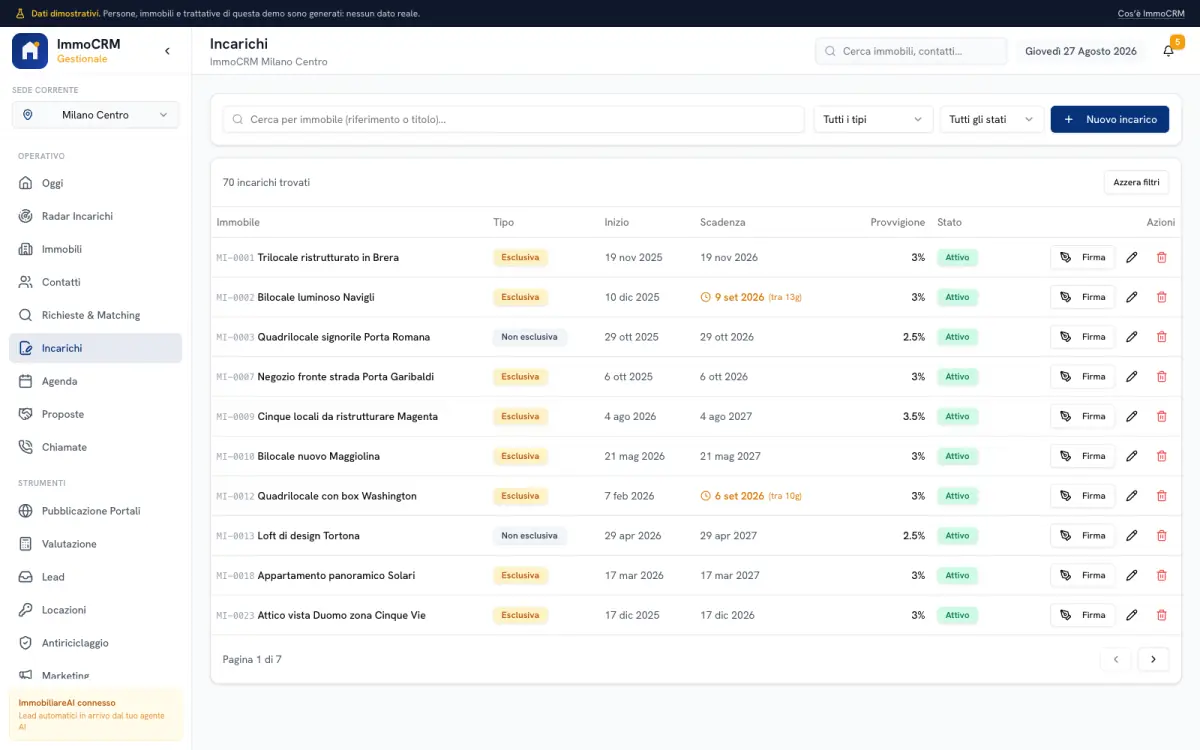Image resolution: width=1200 pixels, height=750 pixels.
Task: Open the Cos'è ImmoCRM link
Action: [1151, 13]
